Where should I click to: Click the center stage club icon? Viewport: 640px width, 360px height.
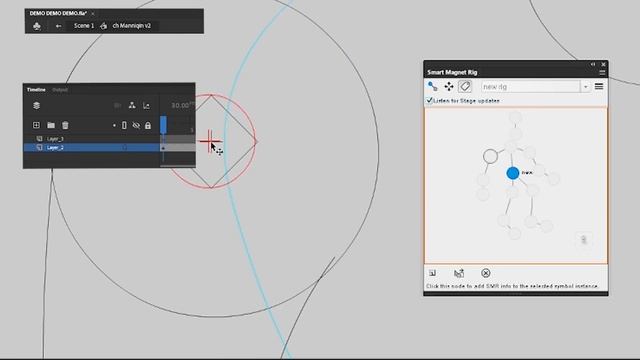[37, 26]
